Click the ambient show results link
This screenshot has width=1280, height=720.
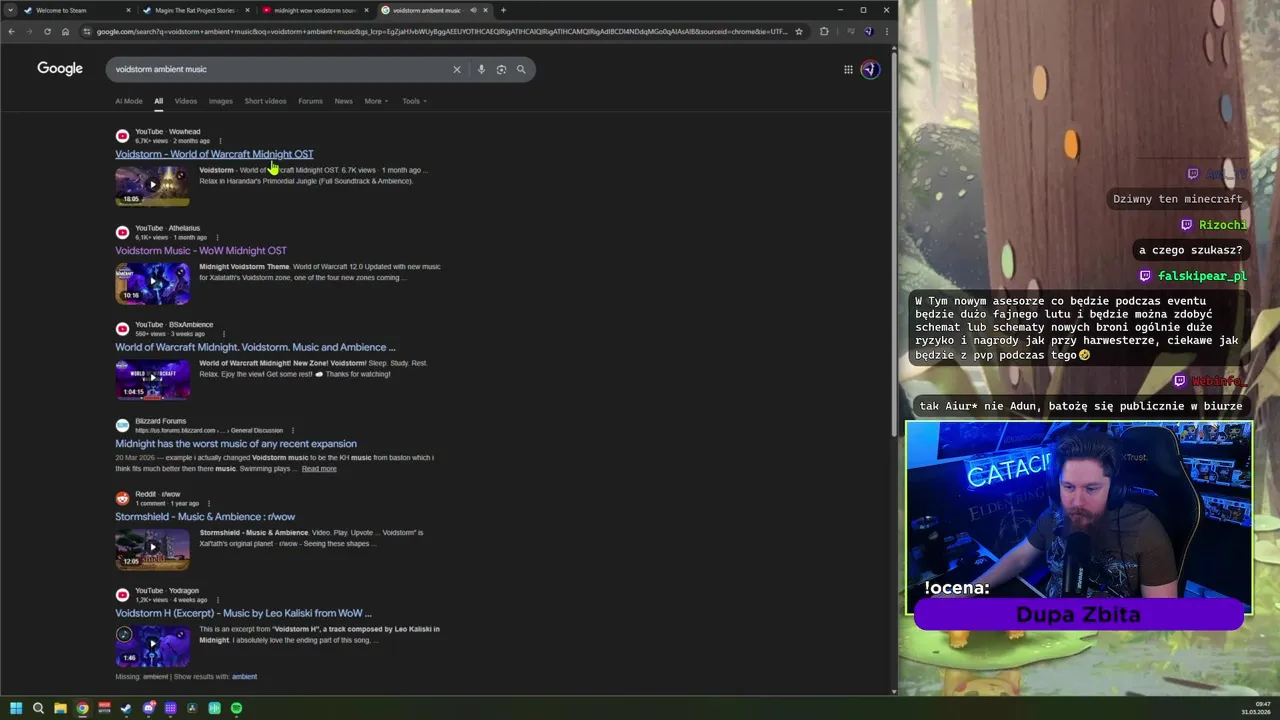244,677
